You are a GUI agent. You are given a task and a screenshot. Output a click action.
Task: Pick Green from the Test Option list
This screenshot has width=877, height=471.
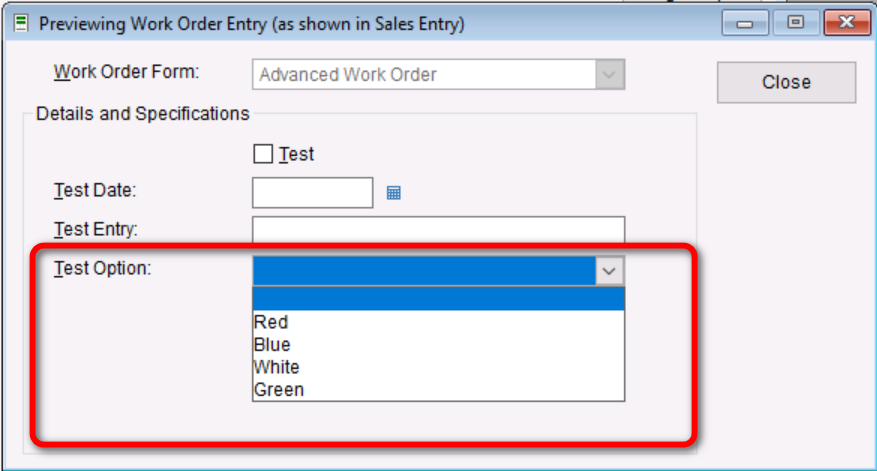coord(279,390)
